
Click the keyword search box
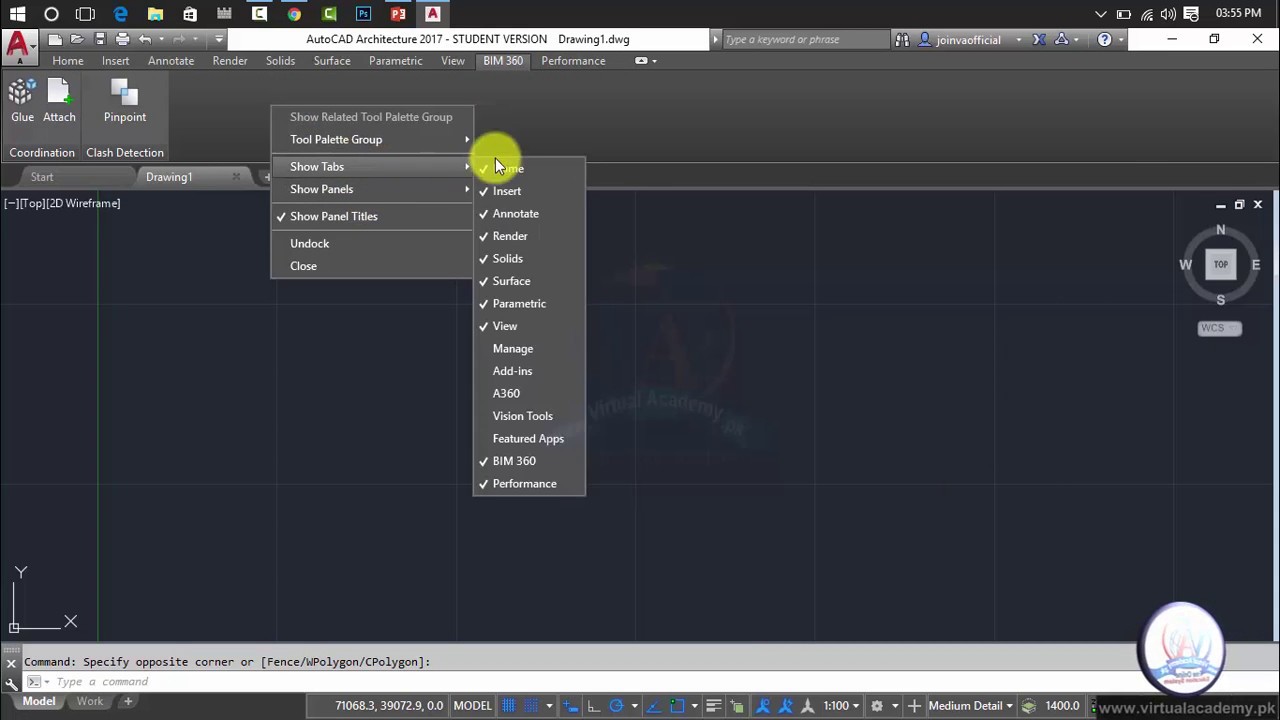(x=805, y=40)
